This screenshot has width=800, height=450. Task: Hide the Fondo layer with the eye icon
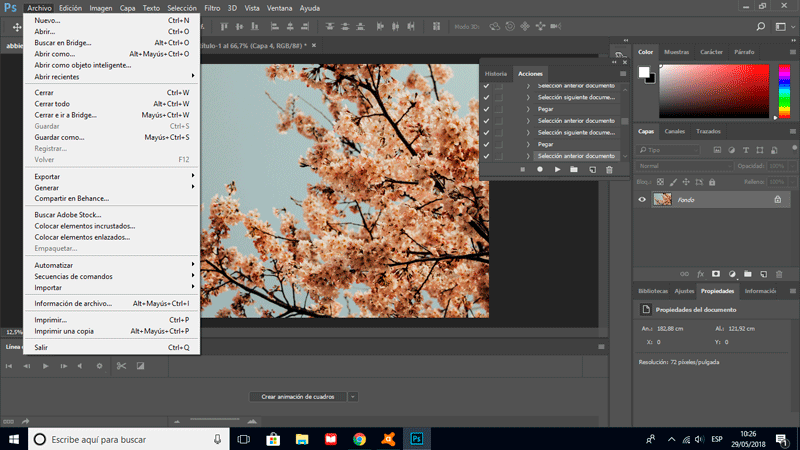point(642,200)
